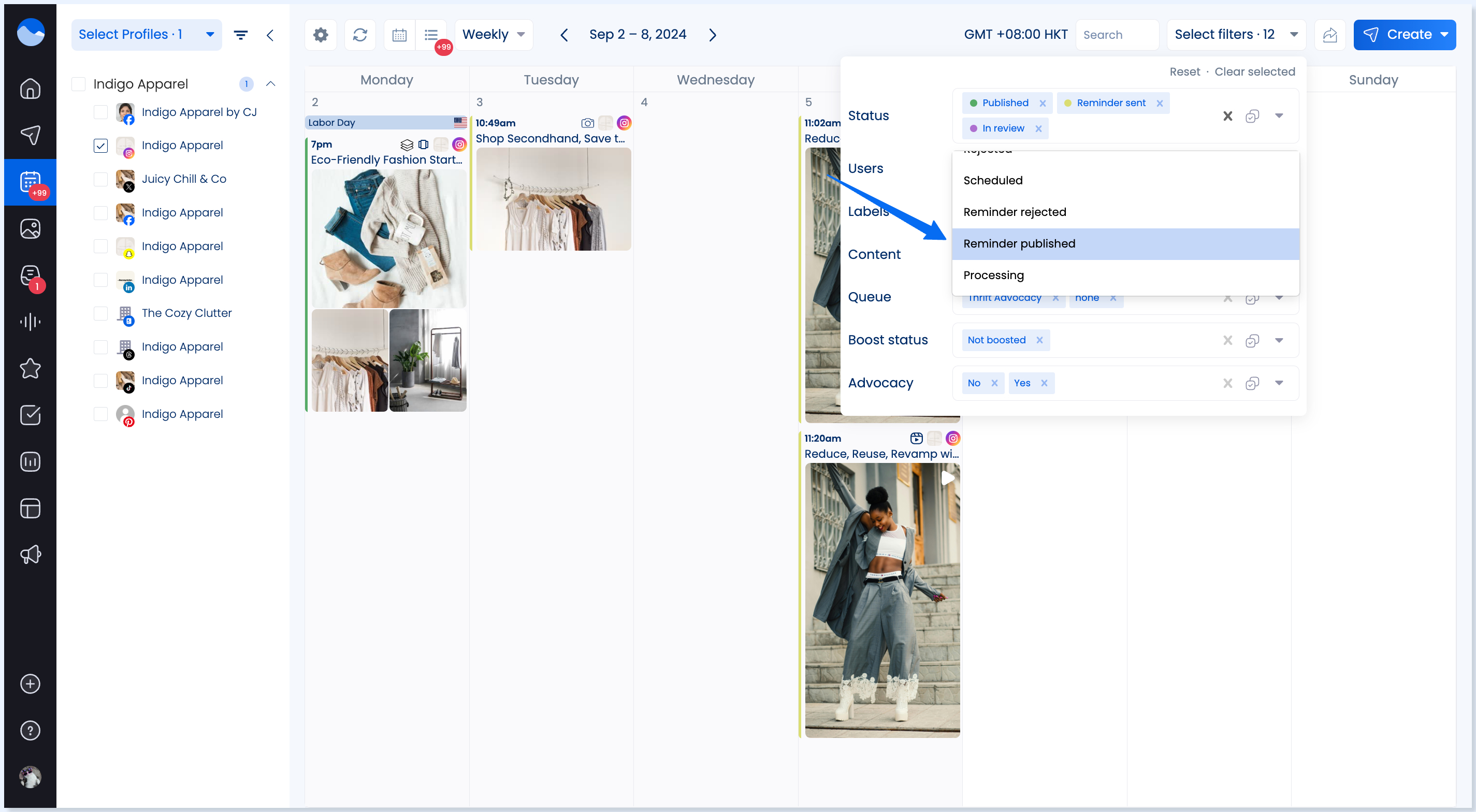Screen dimensions: 1476x812
Task: Collapse the profiles panel with left chevron
Action: [x=270, y=35]
